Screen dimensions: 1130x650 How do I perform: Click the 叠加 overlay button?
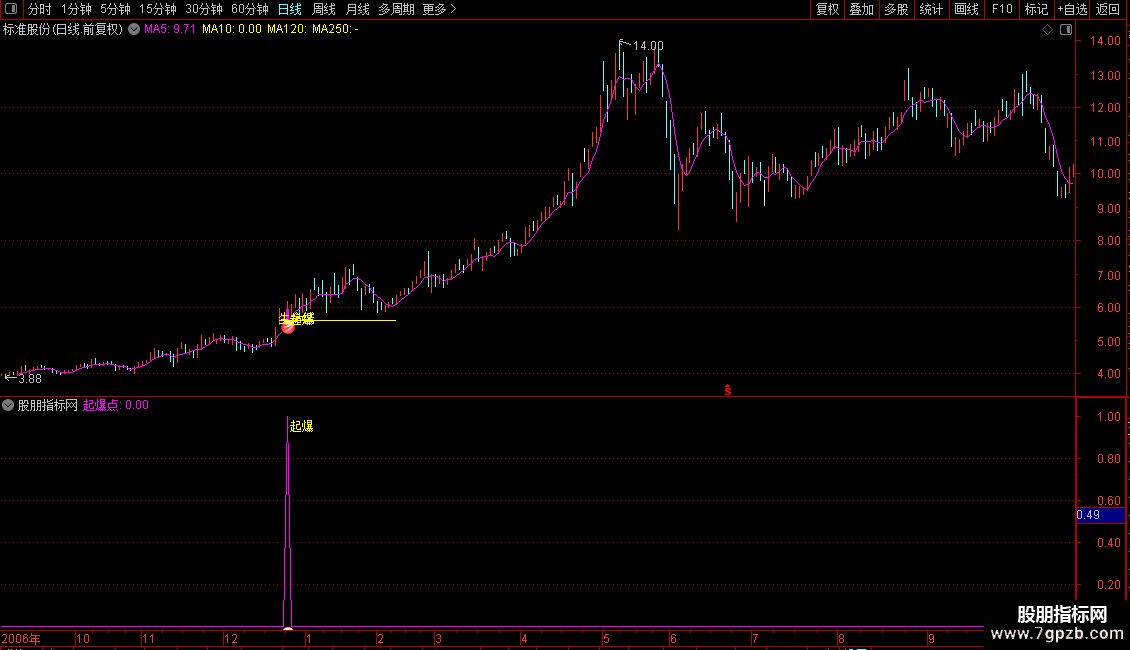pyautogui.click(x=861, y=9)
